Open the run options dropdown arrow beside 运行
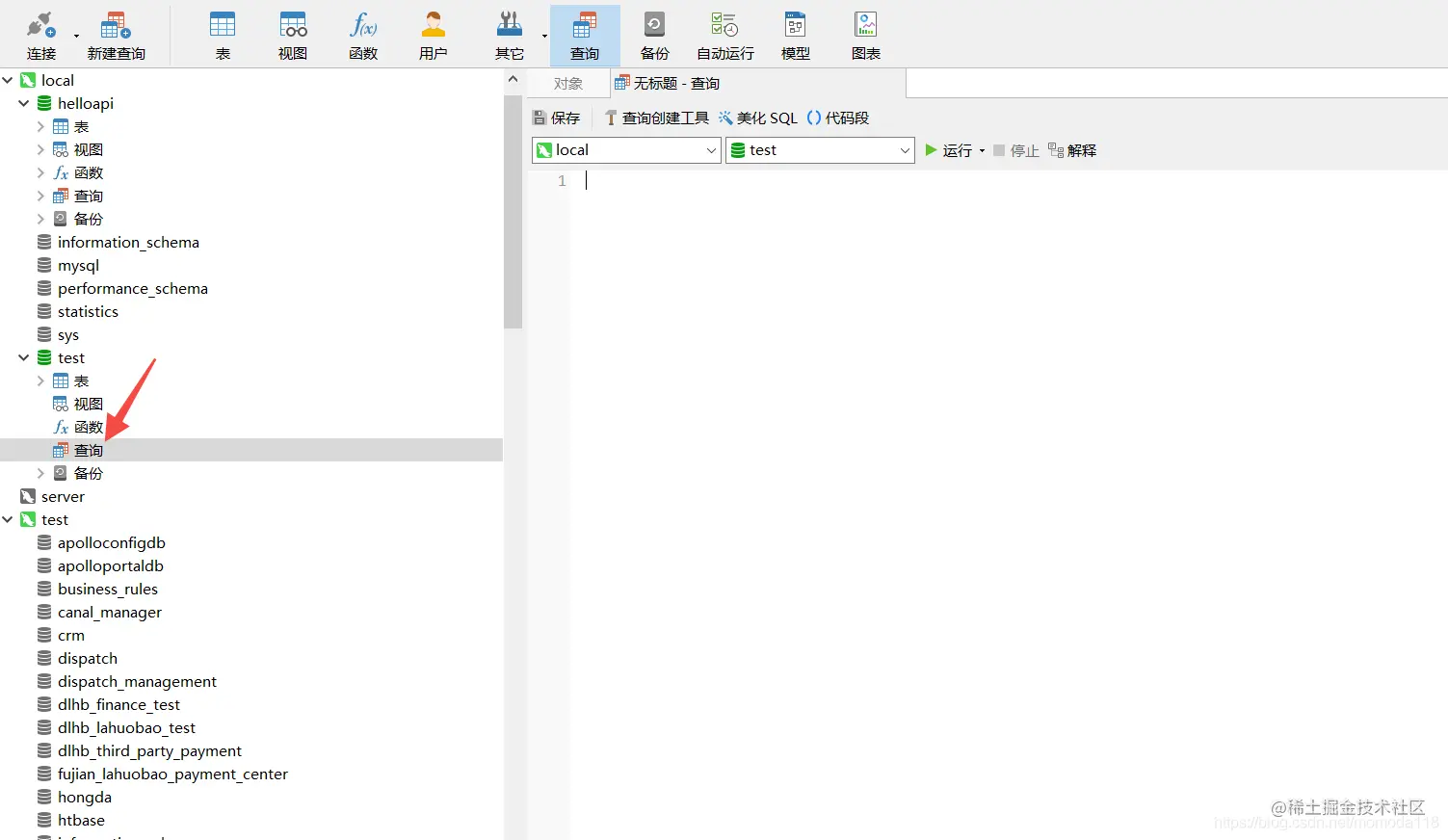Screen dimensions: 1448x840 pyautogui.click(x=982, y=150)
